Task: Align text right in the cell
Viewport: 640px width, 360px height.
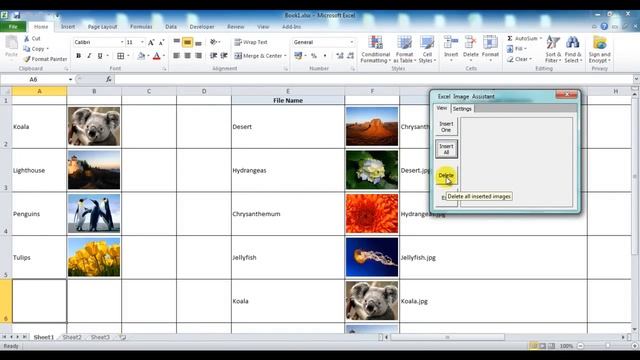Action: point(198,56)
